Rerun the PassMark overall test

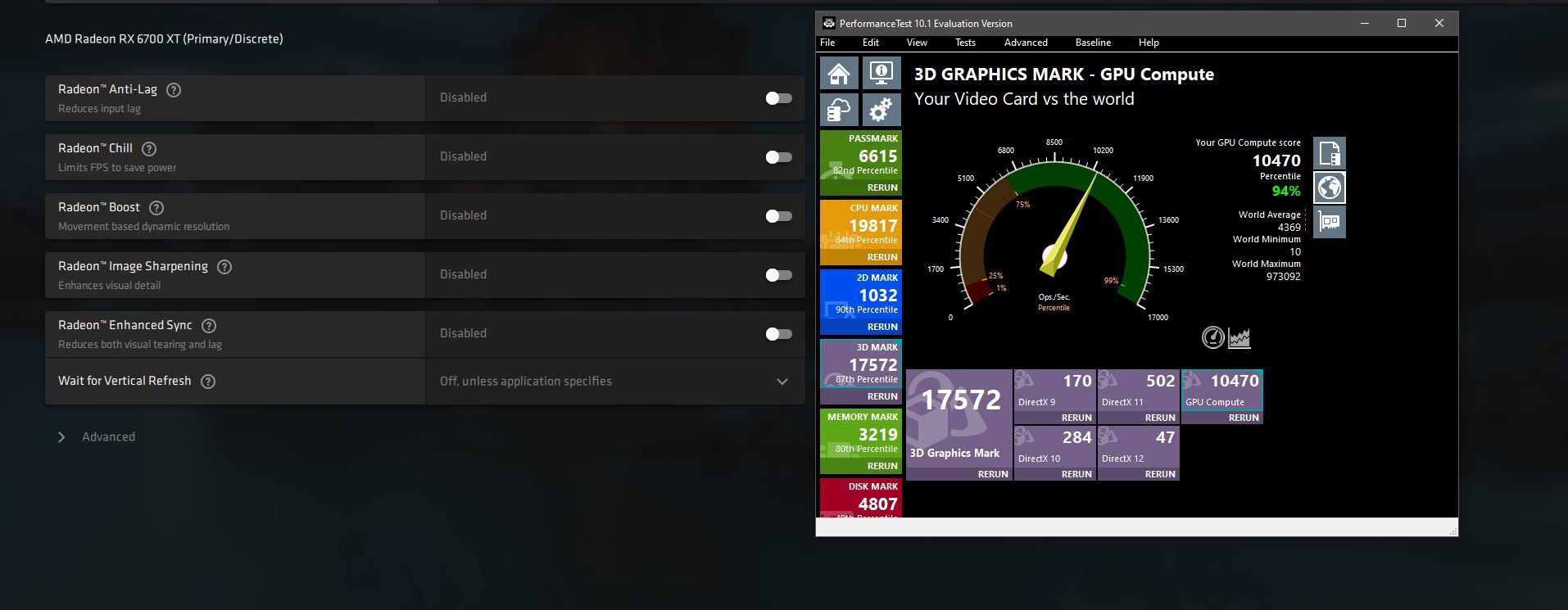882,188
